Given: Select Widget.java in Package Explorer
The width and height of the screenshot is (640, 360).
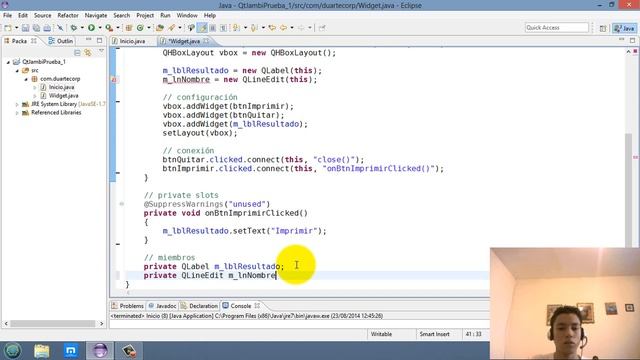Looking at the screenshot, I should pos(63,96).
